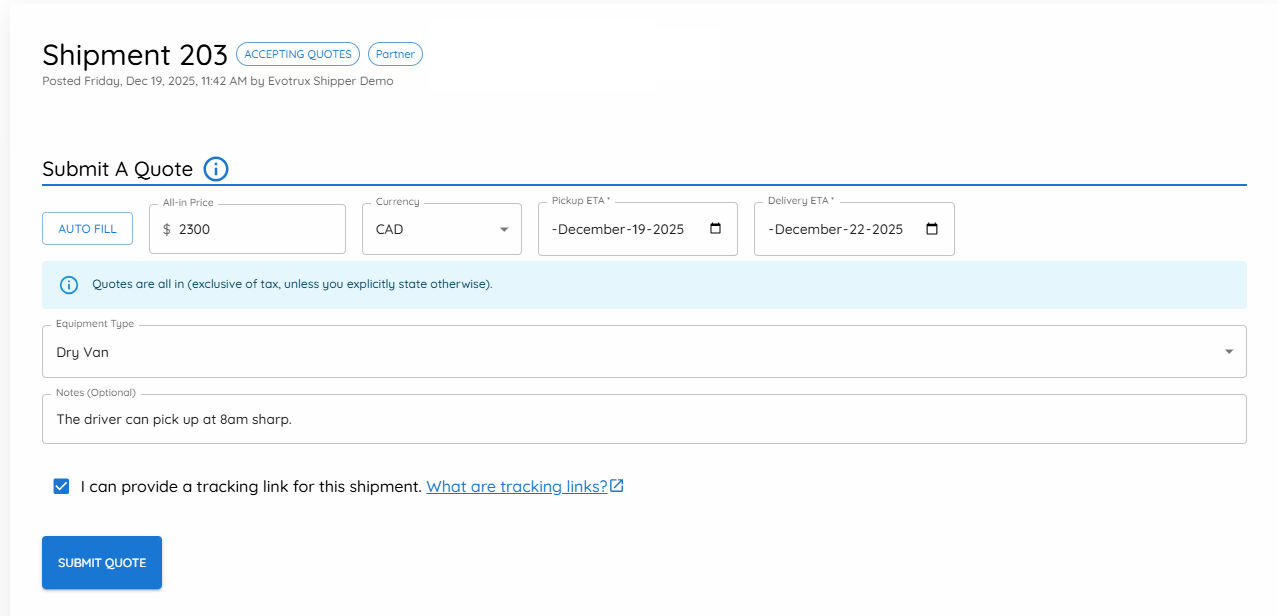The image size is (1278, 616).
Task: Open the Delivery ETA calendar picker icon
Action: point(932,229)
